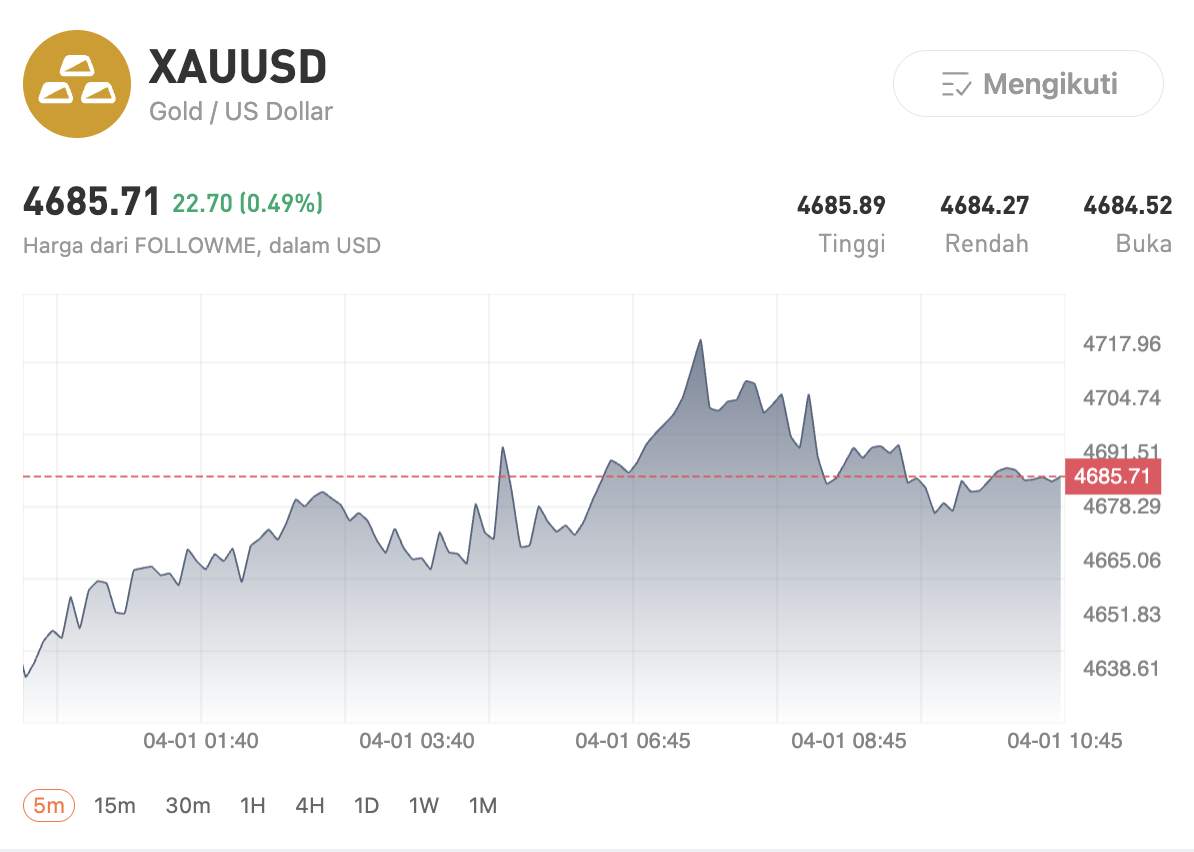Image resolution: width=1194 pixels, height=852 pixels.
Task: Click the XAUUSD gold bars logo
Action: tap(78, 84)
